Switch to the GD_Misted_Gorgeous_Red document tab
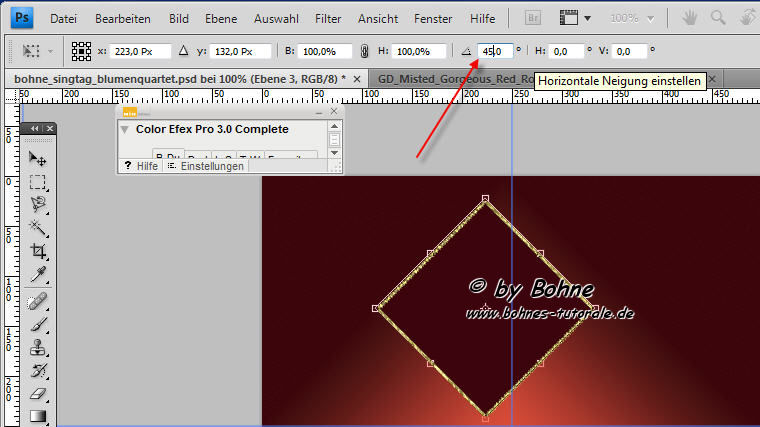This screenshot has width=760, height=427. pyautogui.click(x=450, y=78)
